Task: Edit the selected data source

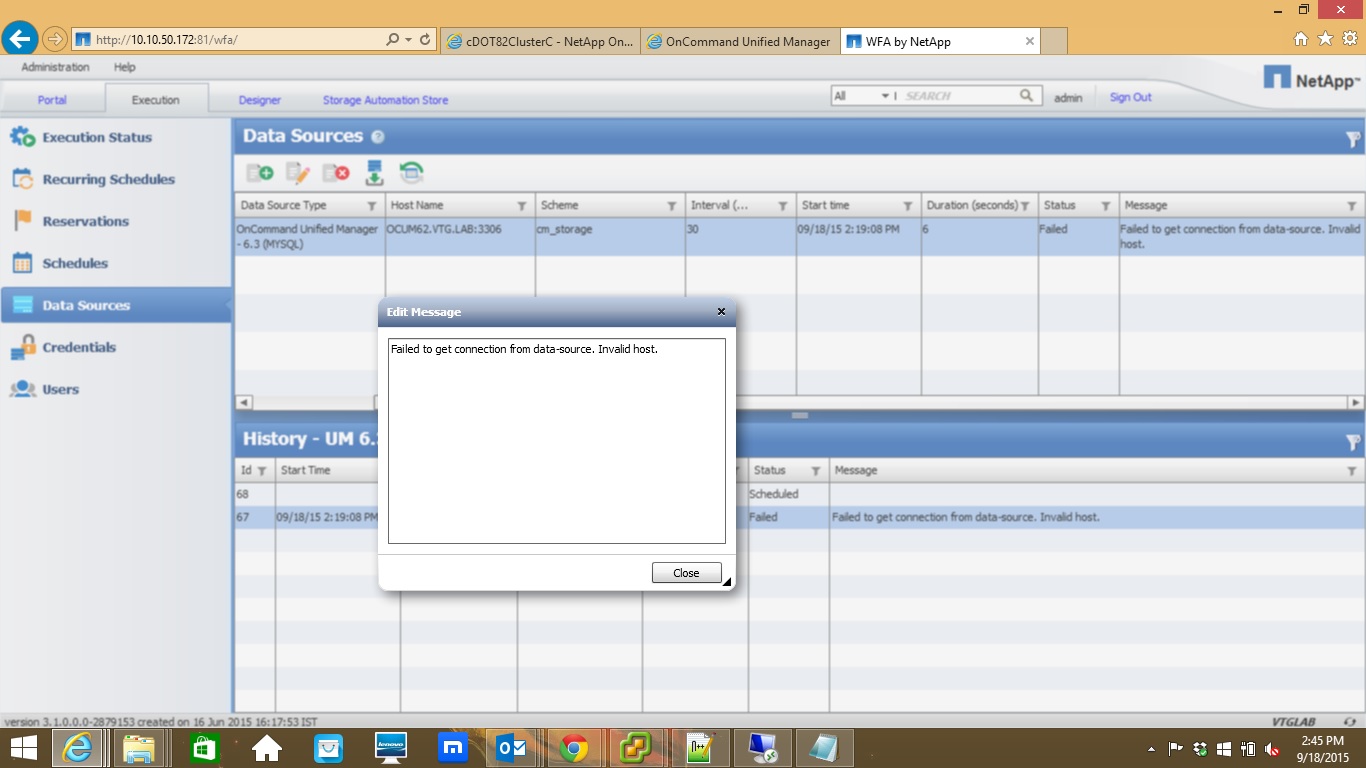Action: [298, 172]
